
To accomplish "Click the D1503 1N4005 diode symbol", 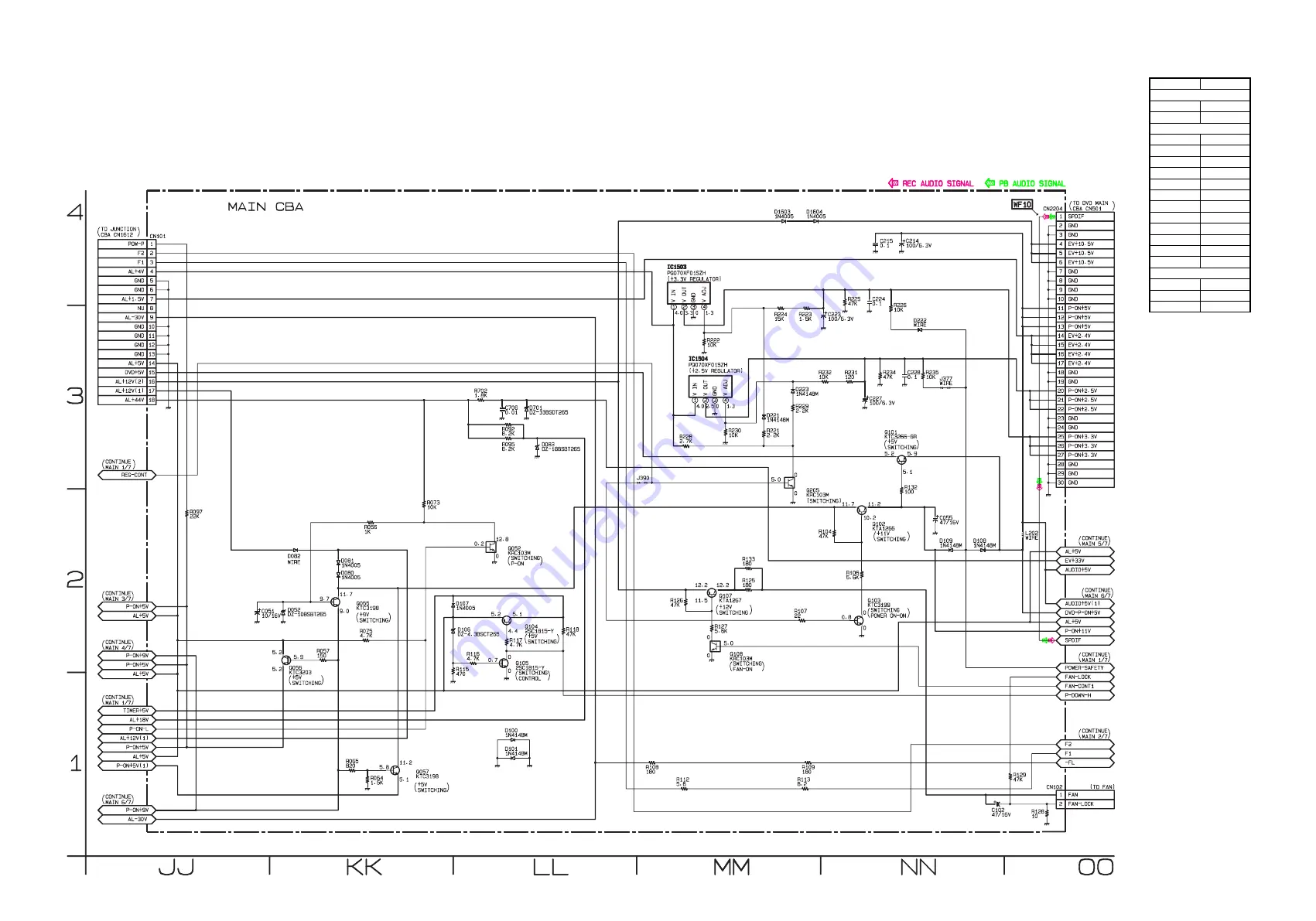I will [x=783, y=222].
